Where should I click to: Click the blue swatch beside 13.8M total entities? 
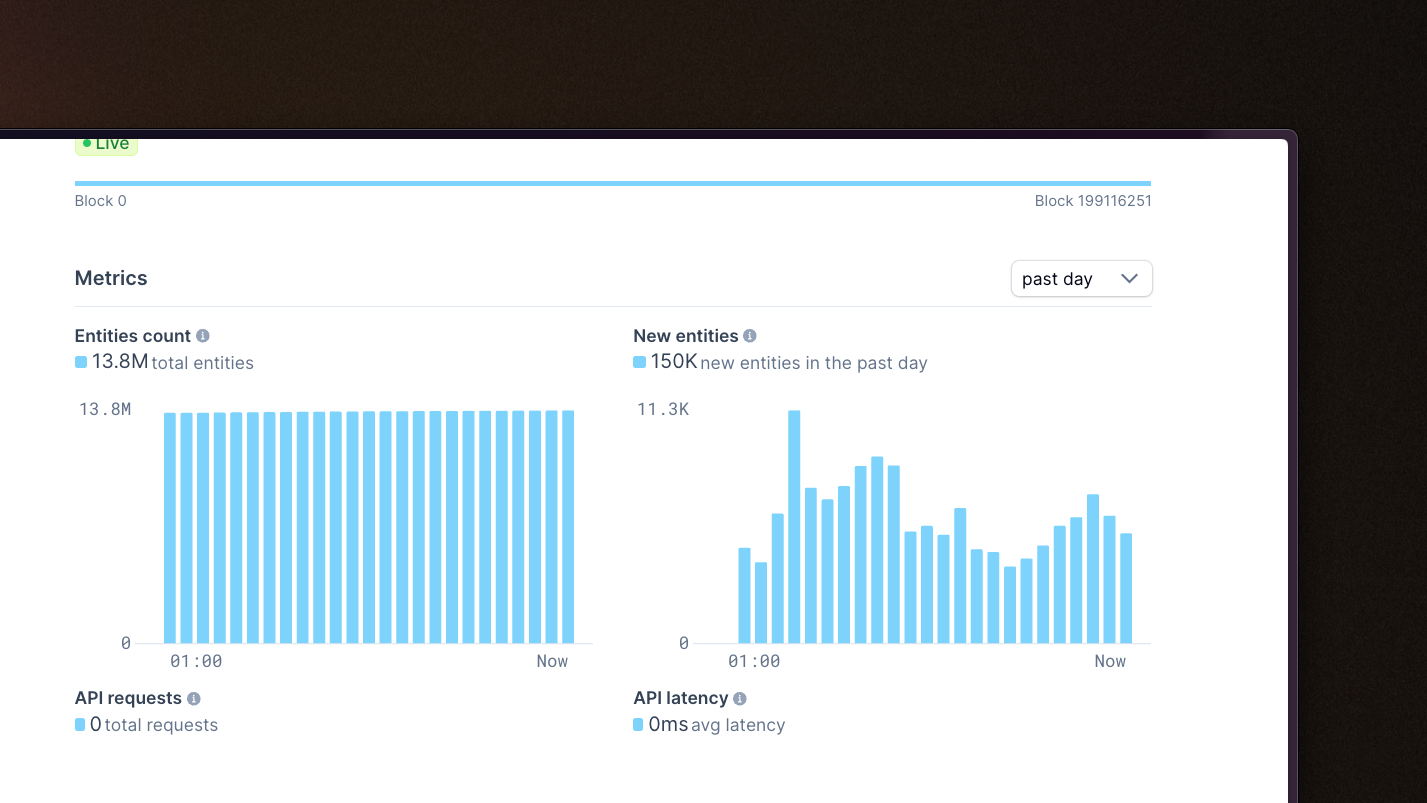[x=81, y=362]
